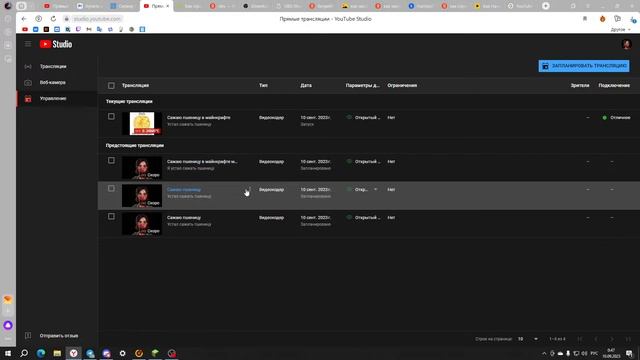Open the highlighted blue stream title link
The width and height of the screenshot is (640, 360).
(184, 190)
